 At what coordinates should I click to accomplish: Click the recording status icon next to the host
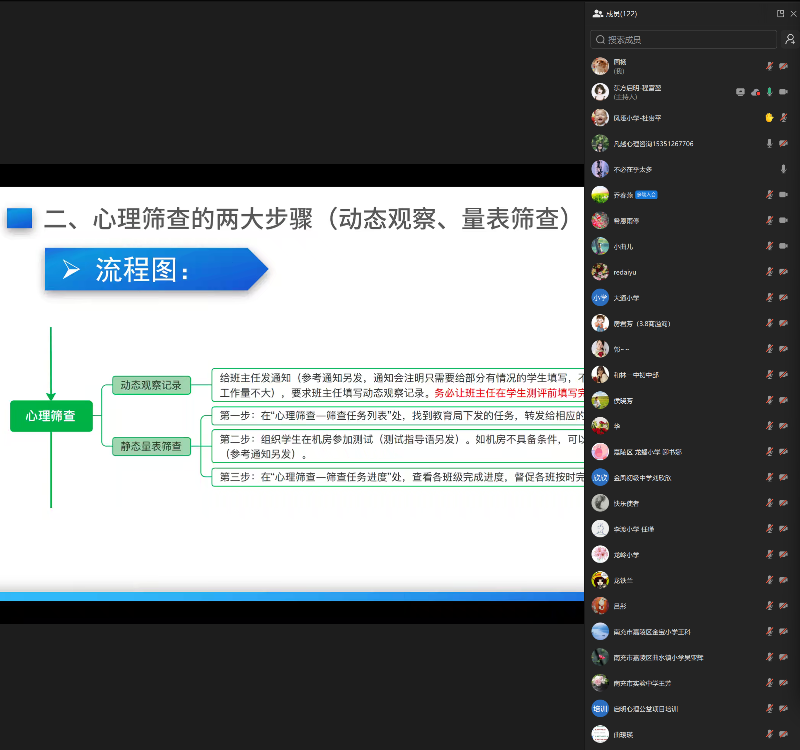[755, 92]
